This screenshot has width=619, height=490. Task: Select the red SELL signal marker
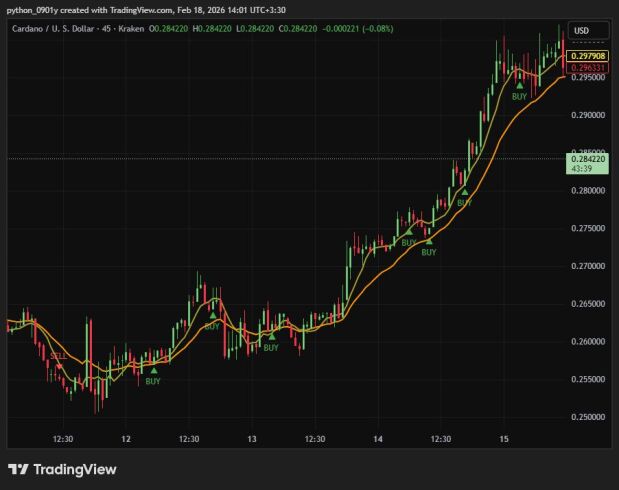[58, 360]
